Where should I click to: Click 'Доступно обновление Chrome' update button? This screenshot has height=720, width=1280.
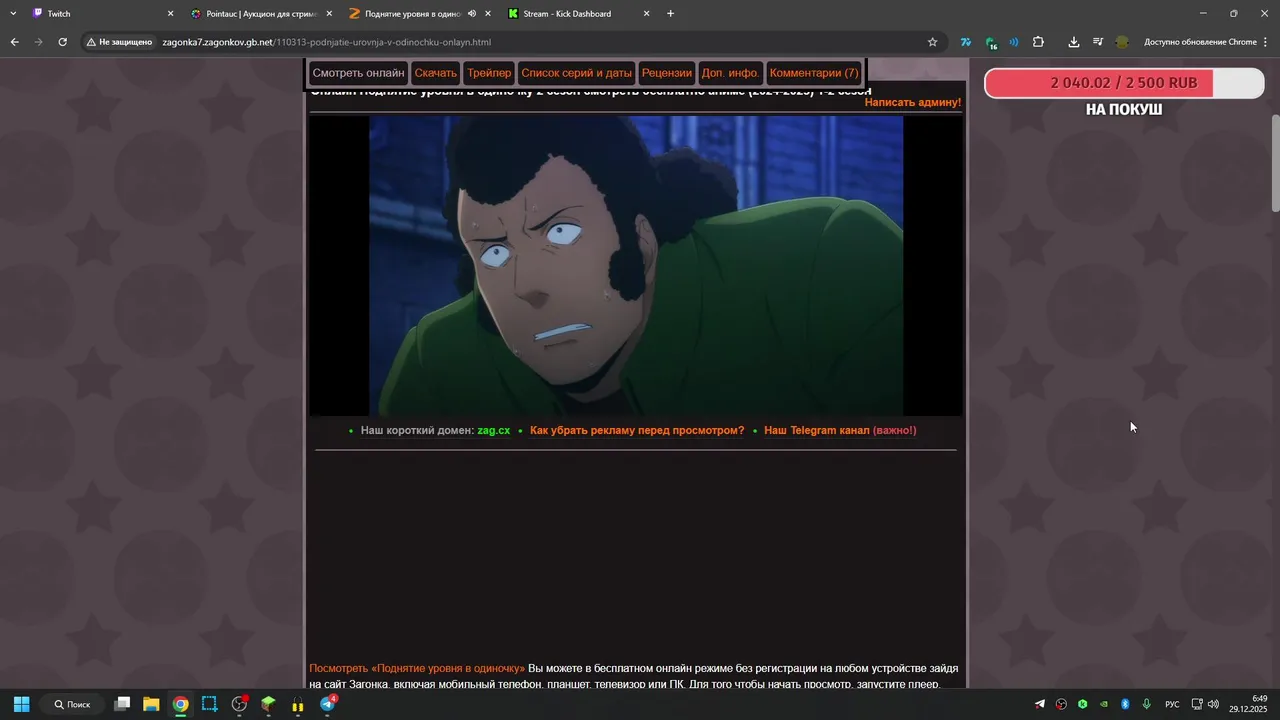click(x=1200, y=42)
